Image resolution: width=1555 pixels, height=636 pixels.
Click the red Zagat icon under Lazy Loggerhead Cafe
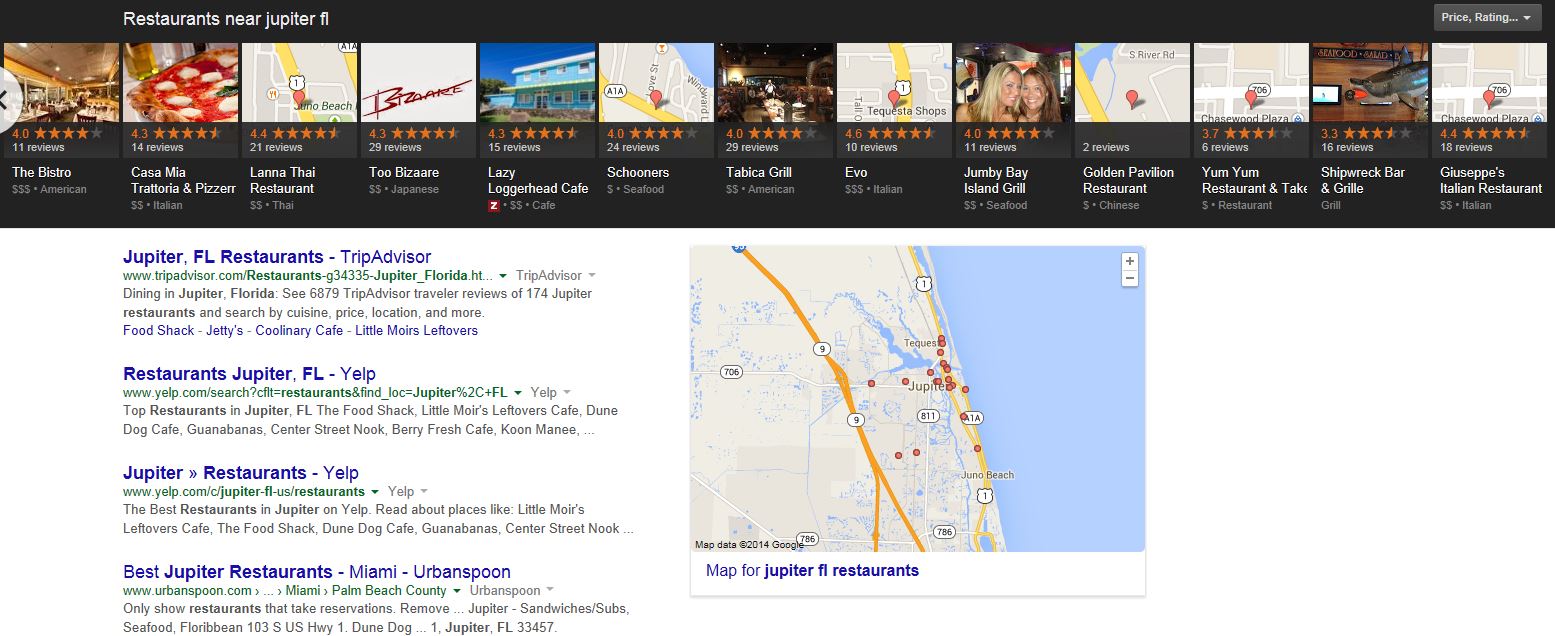click(493, 205)
